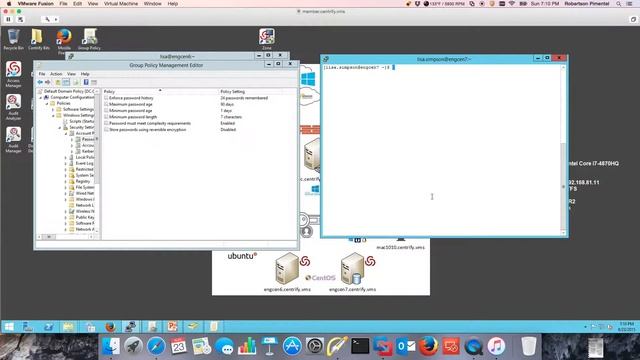Open Help menu in Group Policy Management Editor

[85, 74]
